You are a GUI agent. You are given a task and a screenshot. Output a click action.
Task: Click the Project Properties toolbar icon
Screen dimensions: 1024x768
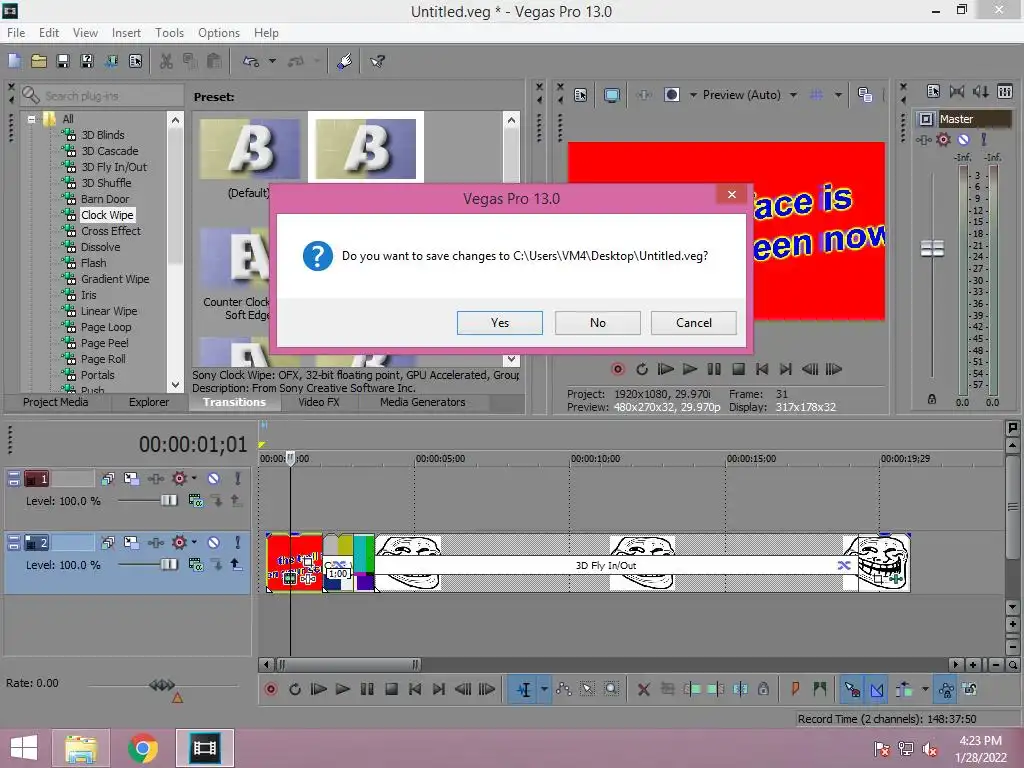click(135, 61)
